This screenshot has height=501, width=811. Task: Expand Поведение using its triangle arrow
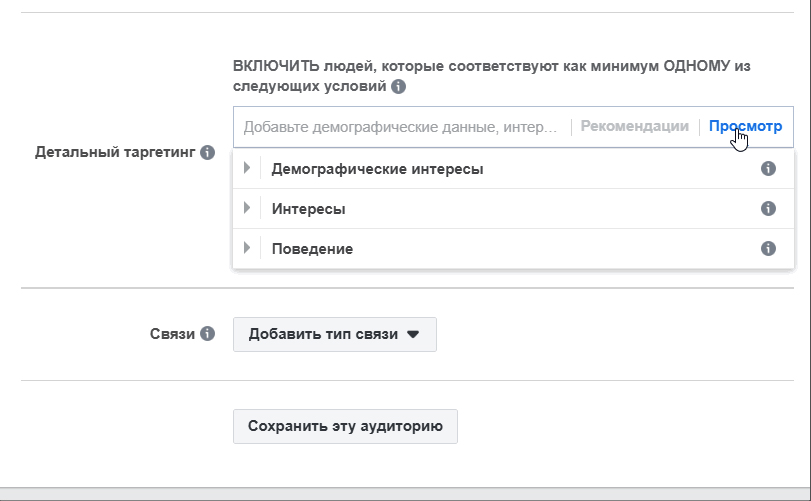pos(247,248)
